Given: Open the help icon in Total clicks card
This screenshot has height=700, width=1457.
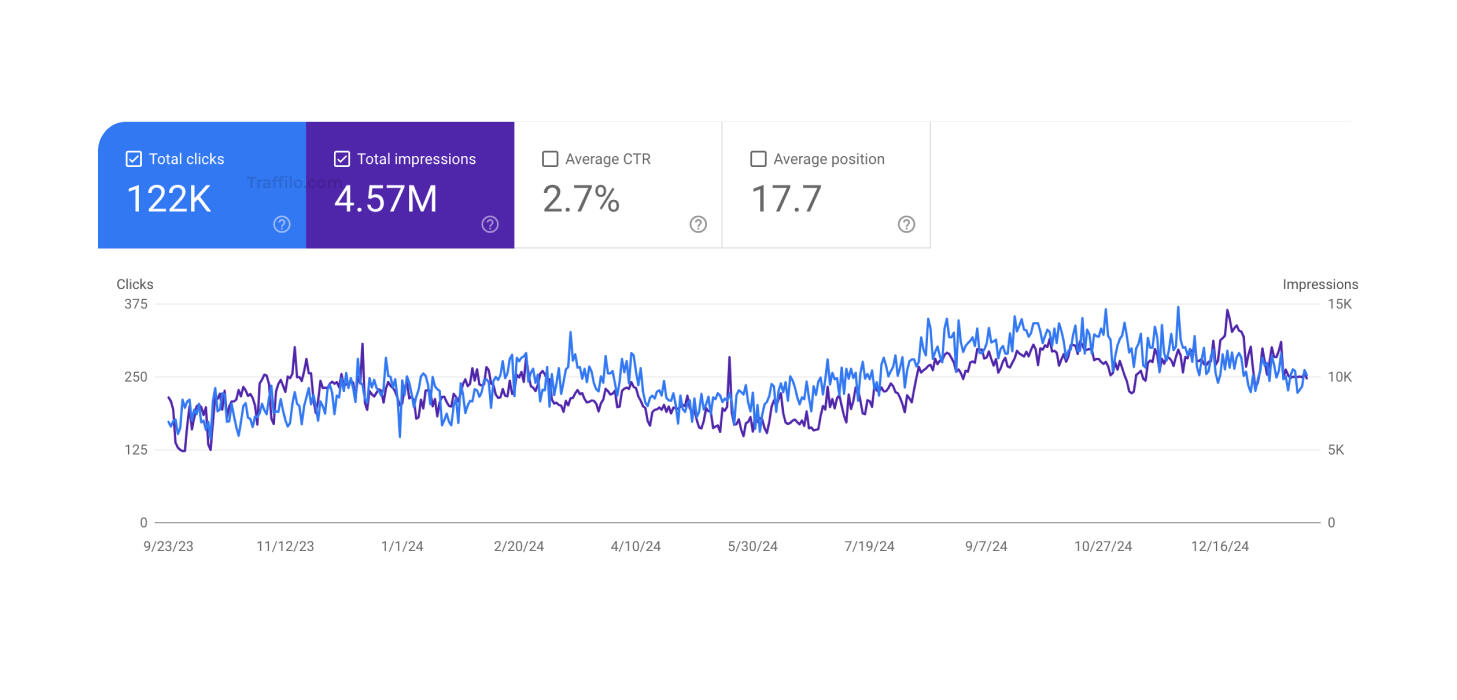Looking at the screenshot, I should (x=282, y=224).
